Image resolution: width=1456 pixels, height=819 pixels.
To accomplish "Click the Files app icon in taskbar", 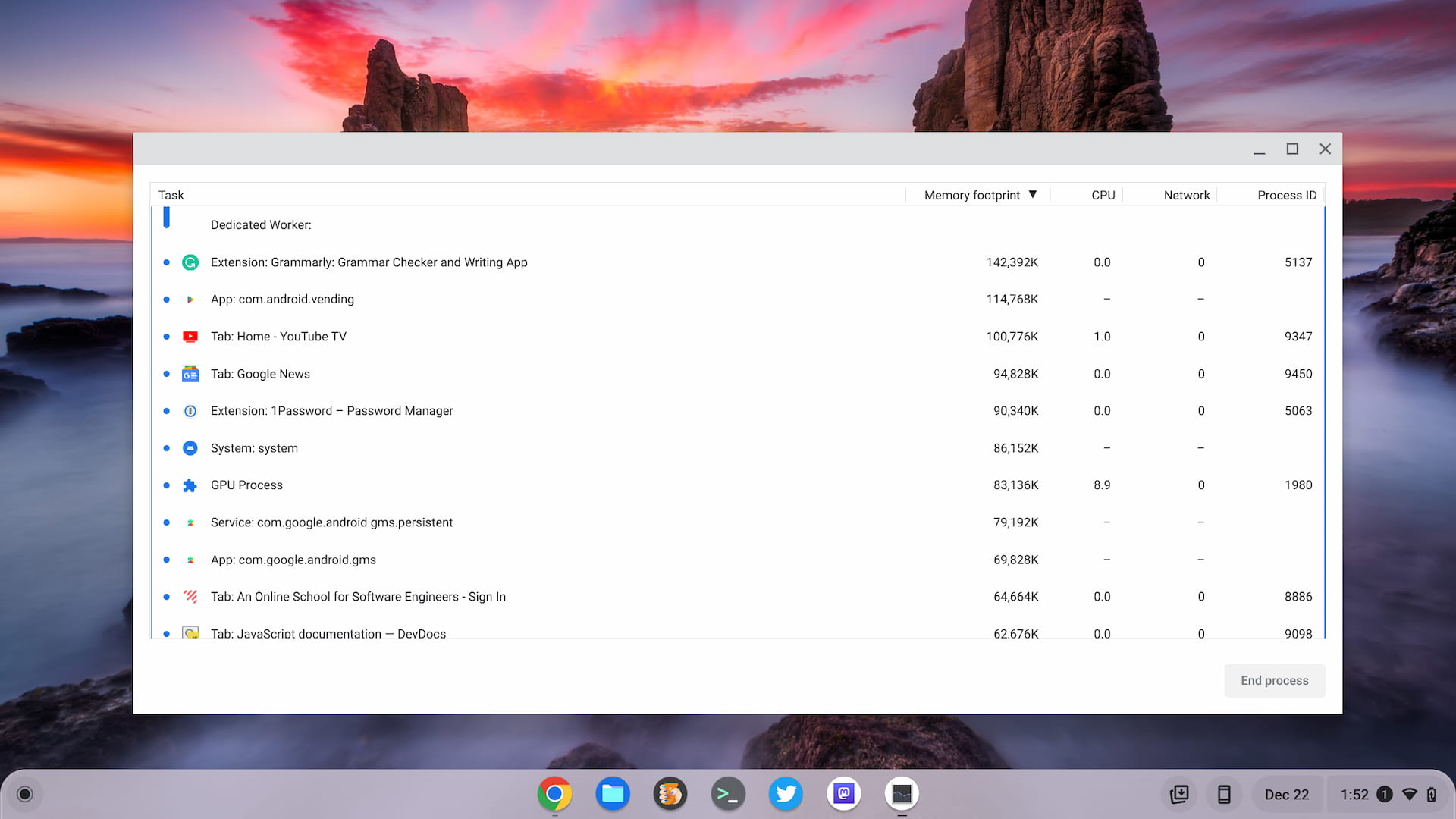I will [x=613, y=794].
